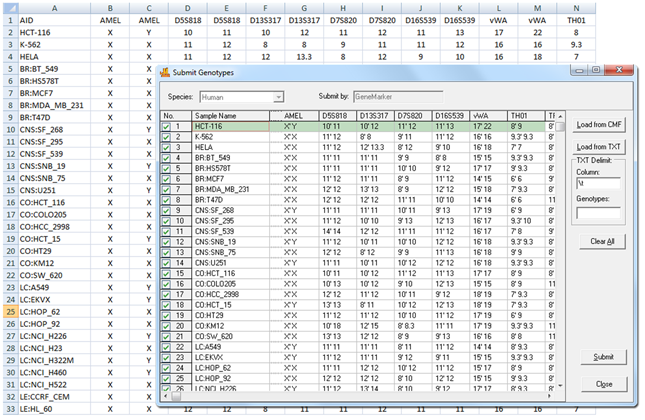Uncheck the checkbox for row 1 HCT-116

[166, 127]
